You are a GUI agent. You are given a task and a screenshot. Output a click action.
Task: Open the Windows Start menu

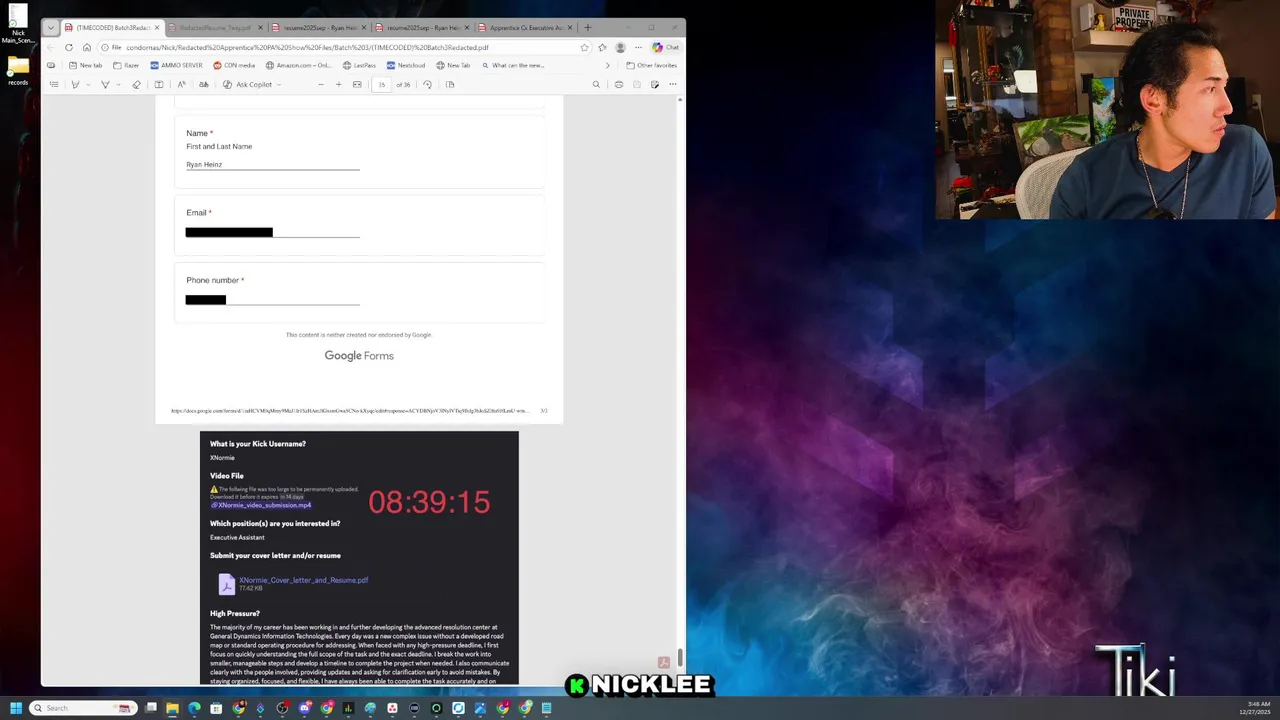click(x=15, y=708)
